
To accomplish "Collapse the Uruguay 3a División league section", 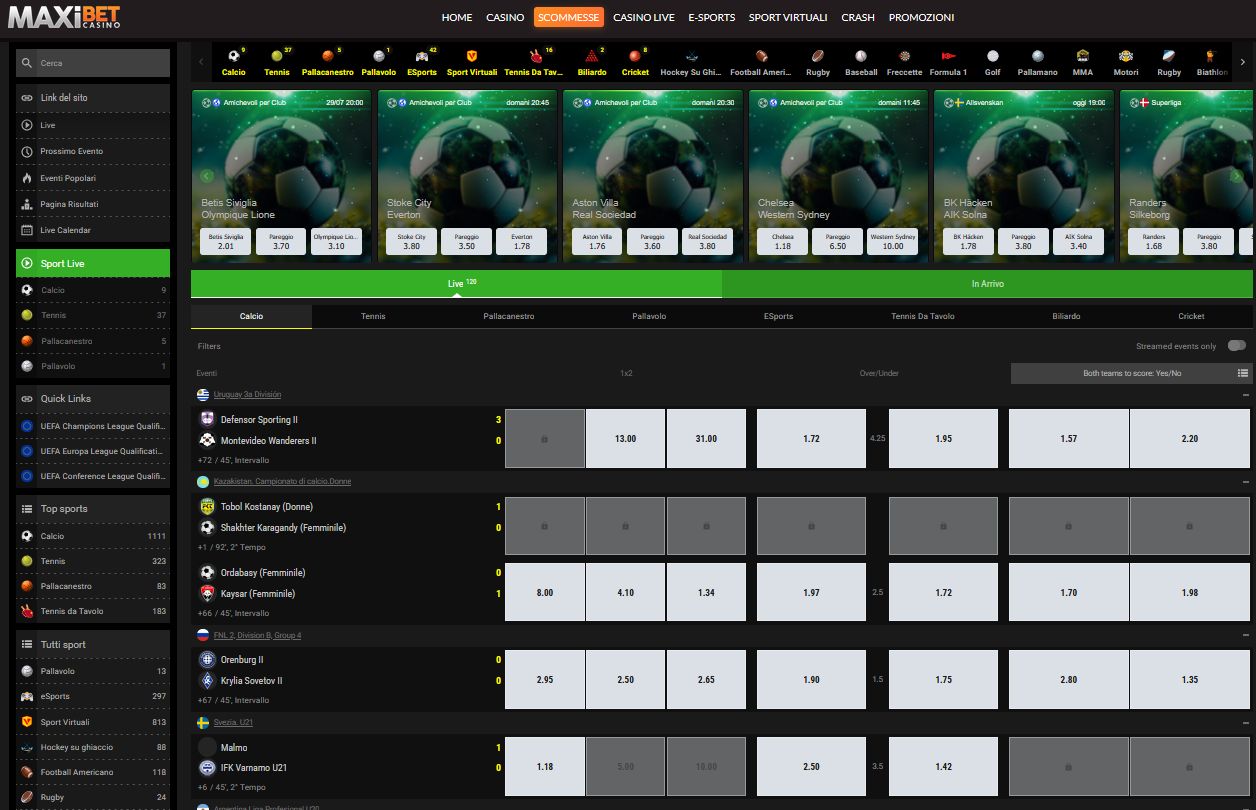I will point(1245,395).
